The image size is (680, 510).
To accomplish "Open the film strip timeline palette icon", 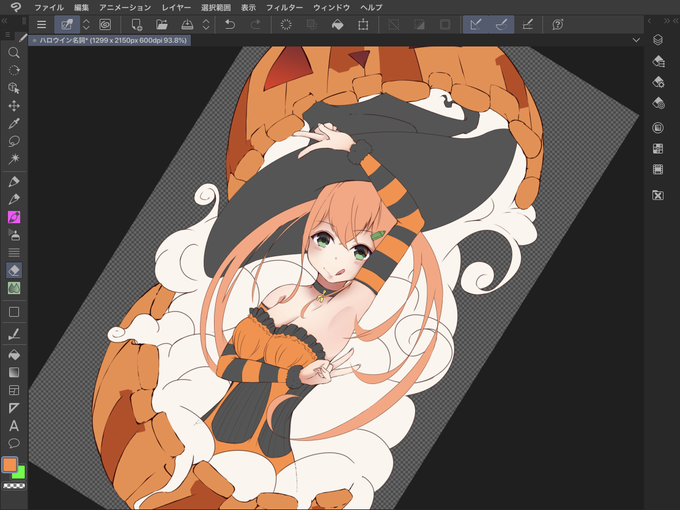I will [x=658, y=170].
